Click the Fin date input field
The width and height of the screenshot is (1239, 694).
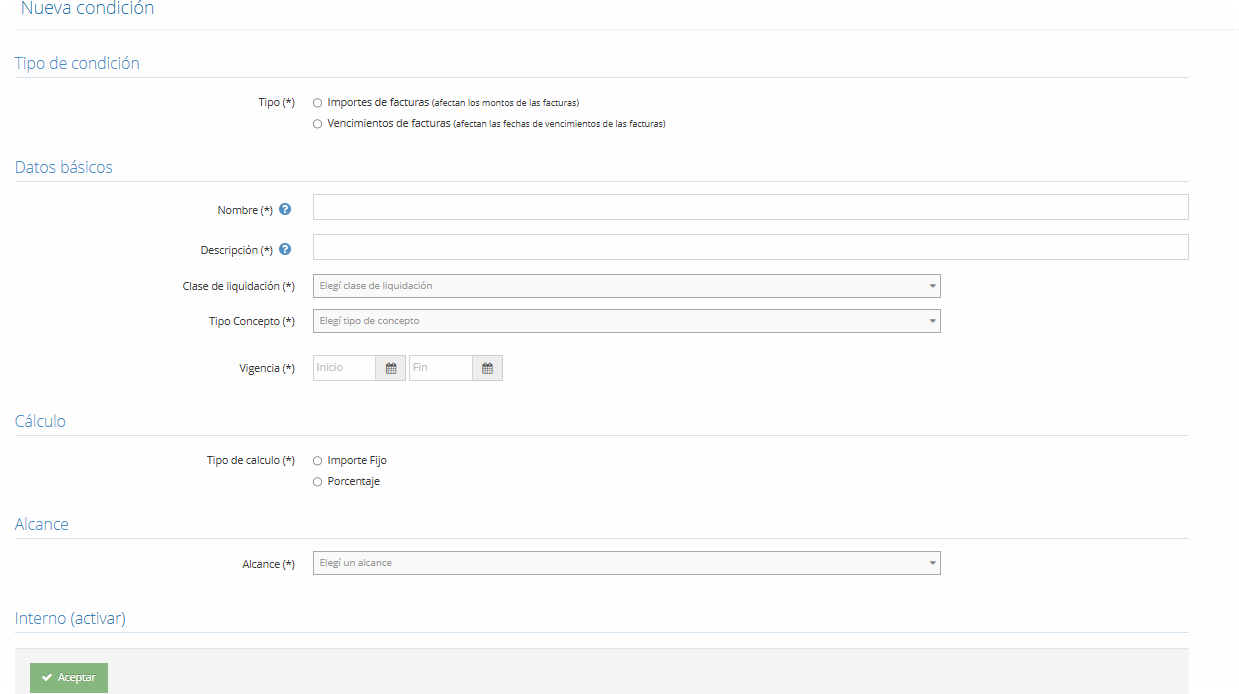440,368
